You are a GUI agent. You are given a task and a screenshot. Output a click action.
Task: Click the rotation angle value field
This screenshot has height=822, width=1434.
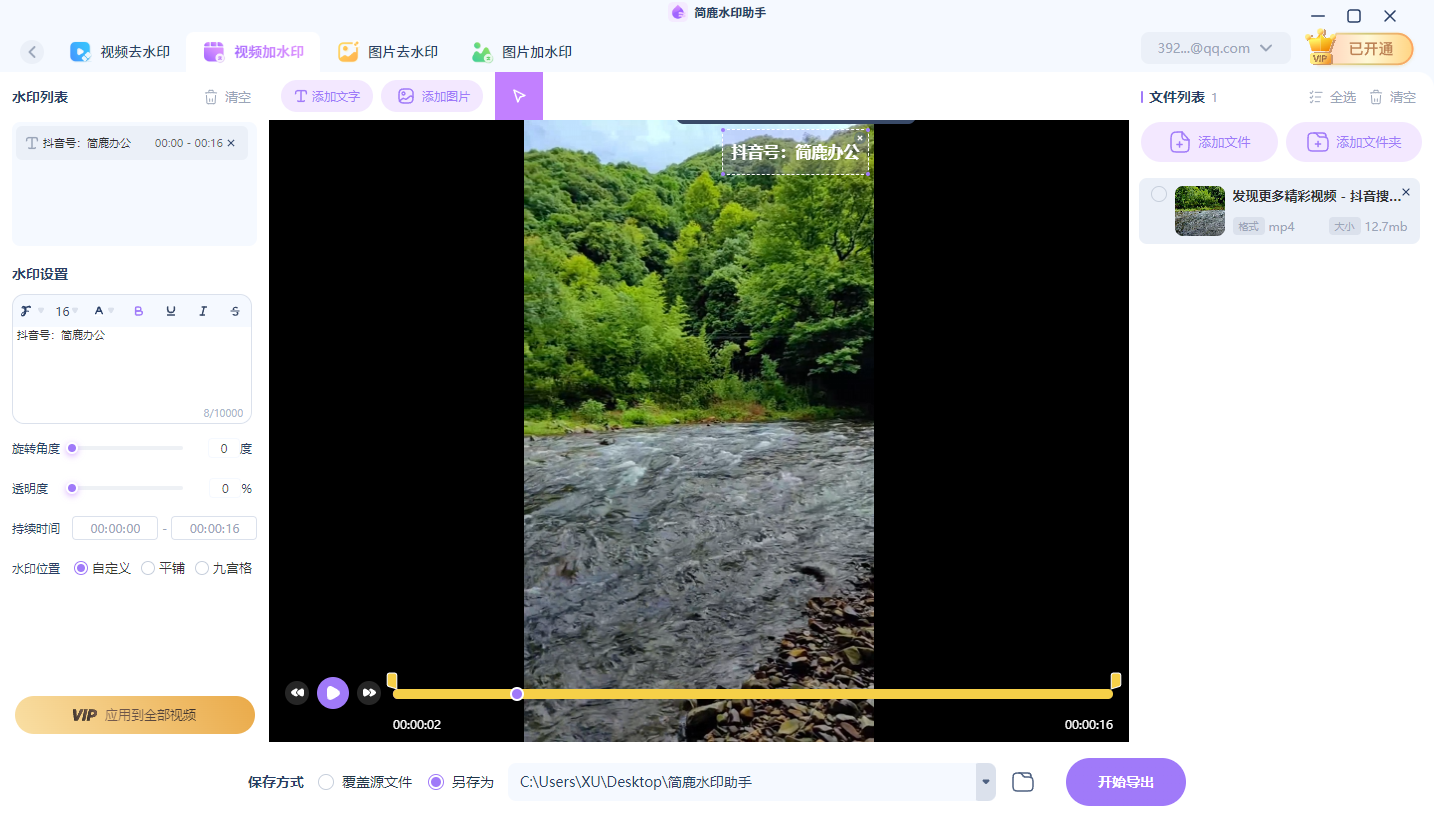(223, 449)
